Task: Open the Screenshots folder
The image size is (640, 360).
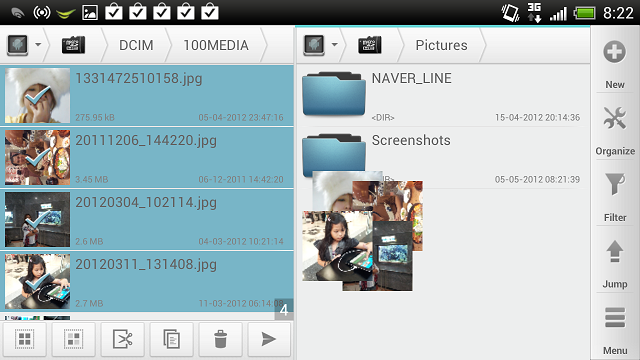Action: (443, 158)
